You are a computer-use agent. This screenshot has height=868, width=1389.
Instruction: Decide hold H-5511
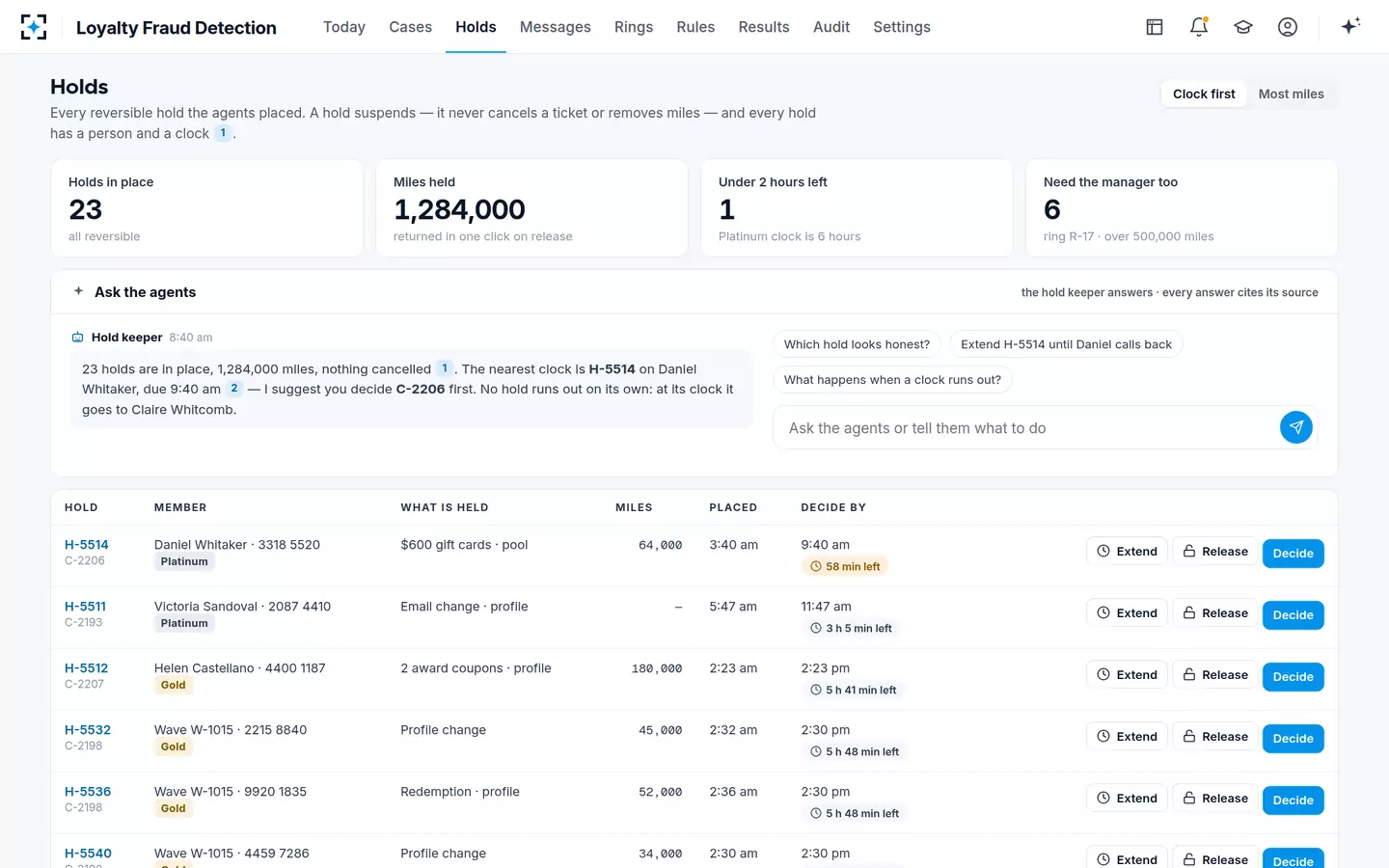[x=1293, y=615]
